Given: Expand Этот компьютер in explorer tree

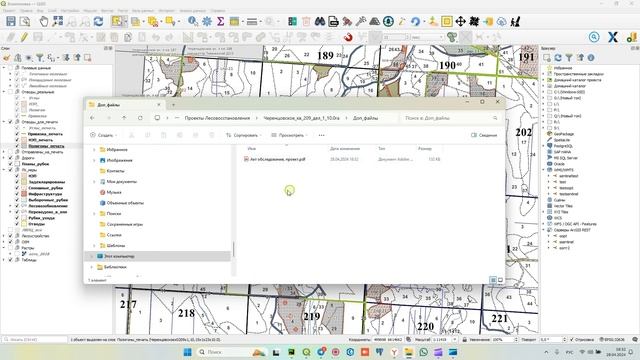Looking at the screenshot, I should coord(91,256).
